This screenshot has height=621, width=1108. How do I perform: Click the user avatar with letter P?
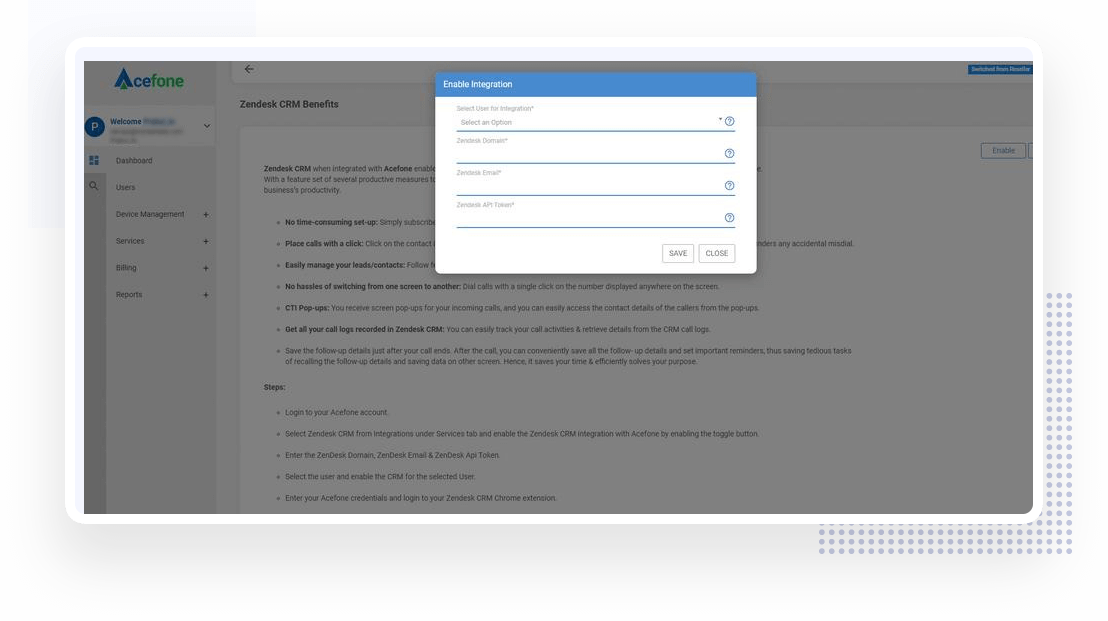(95, 127)
